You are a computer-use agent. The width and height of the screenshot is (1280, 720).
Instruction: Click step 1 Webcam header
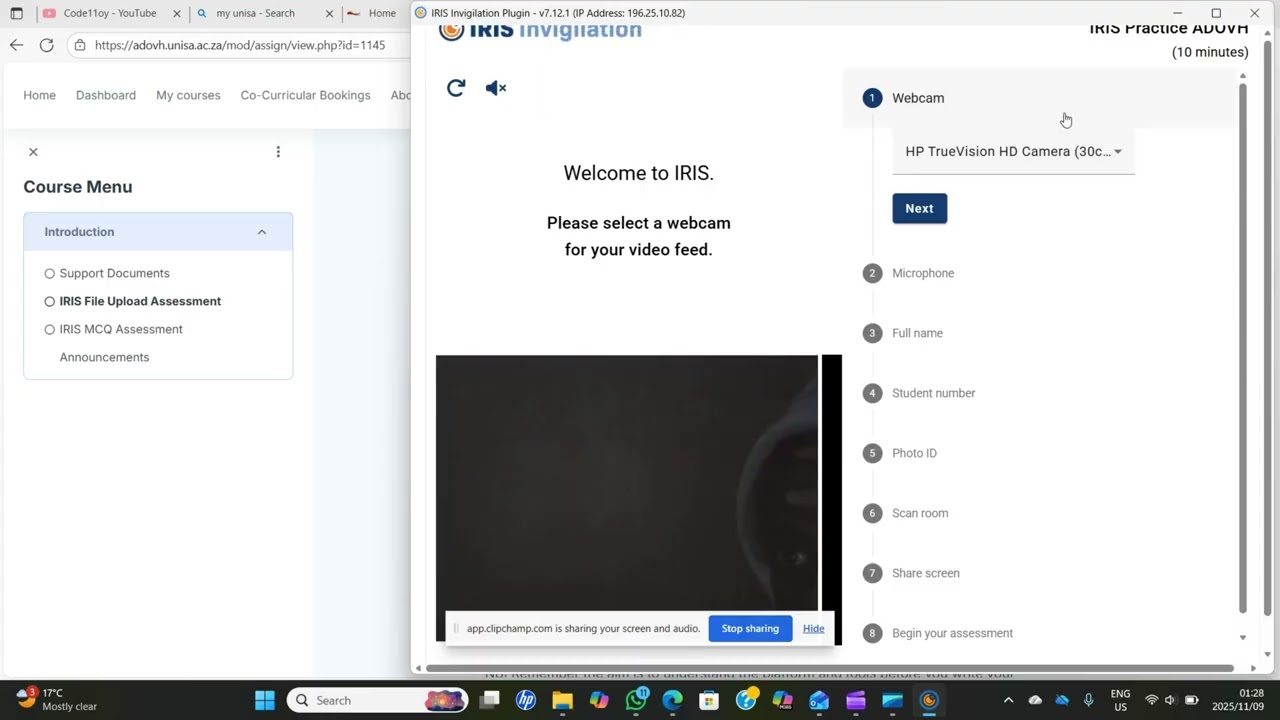(1040, 98)
